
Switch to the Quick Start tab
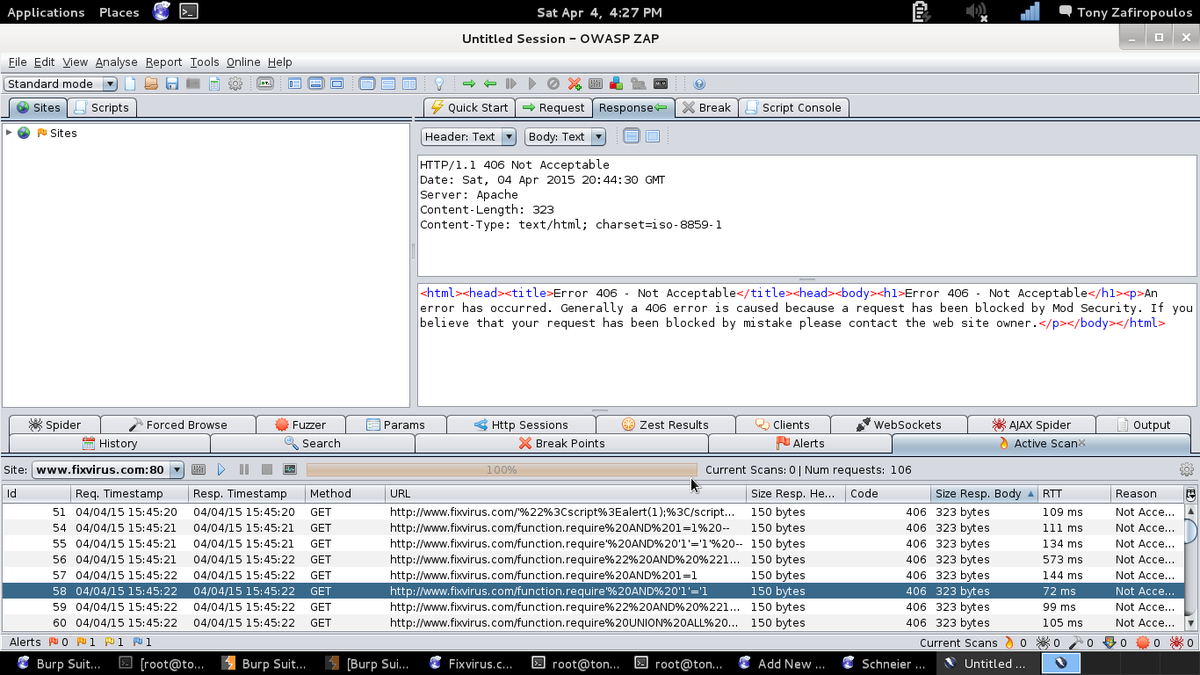[468, 108]
